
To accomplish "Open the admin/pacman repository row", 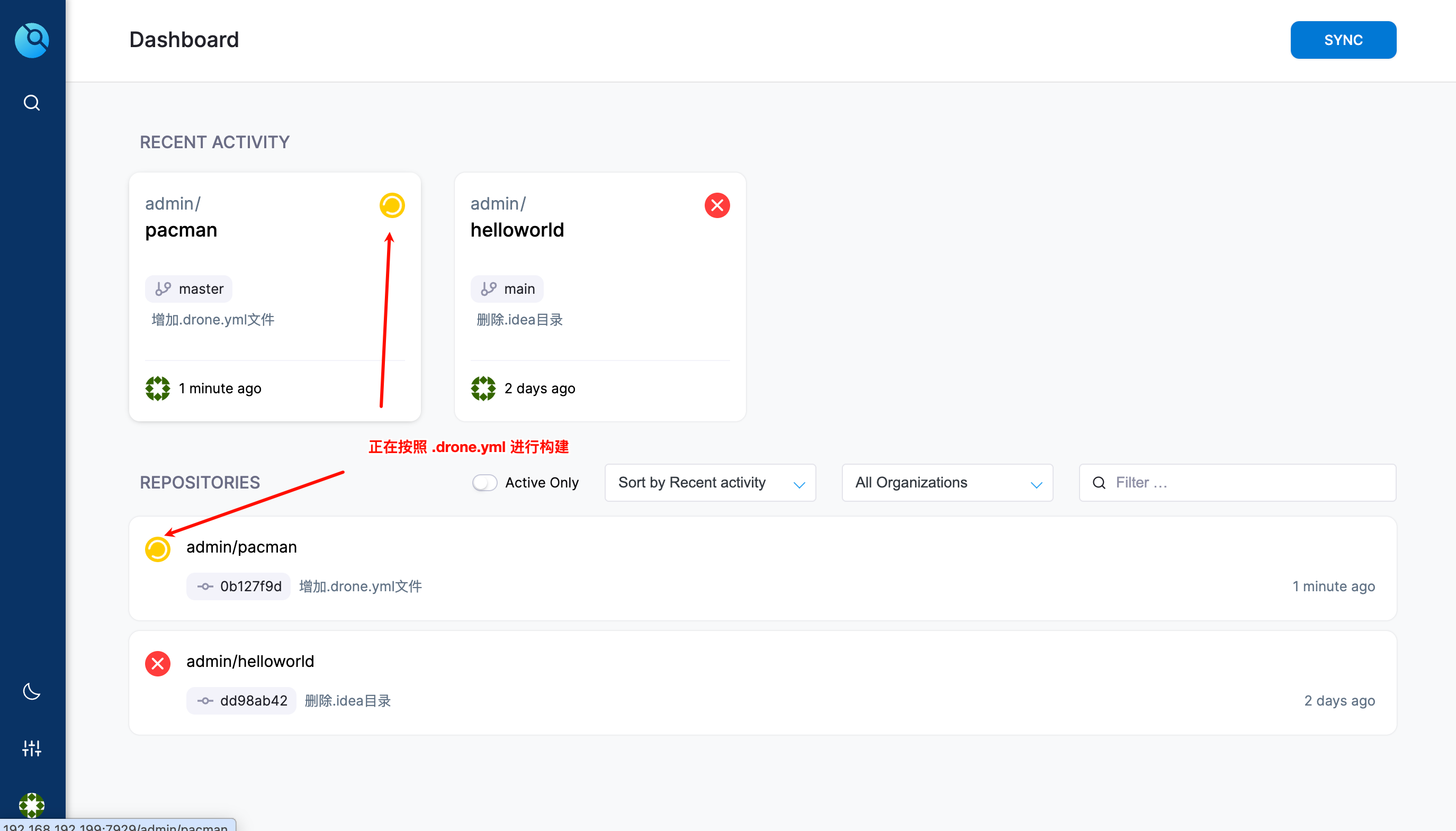I will 241,547.
